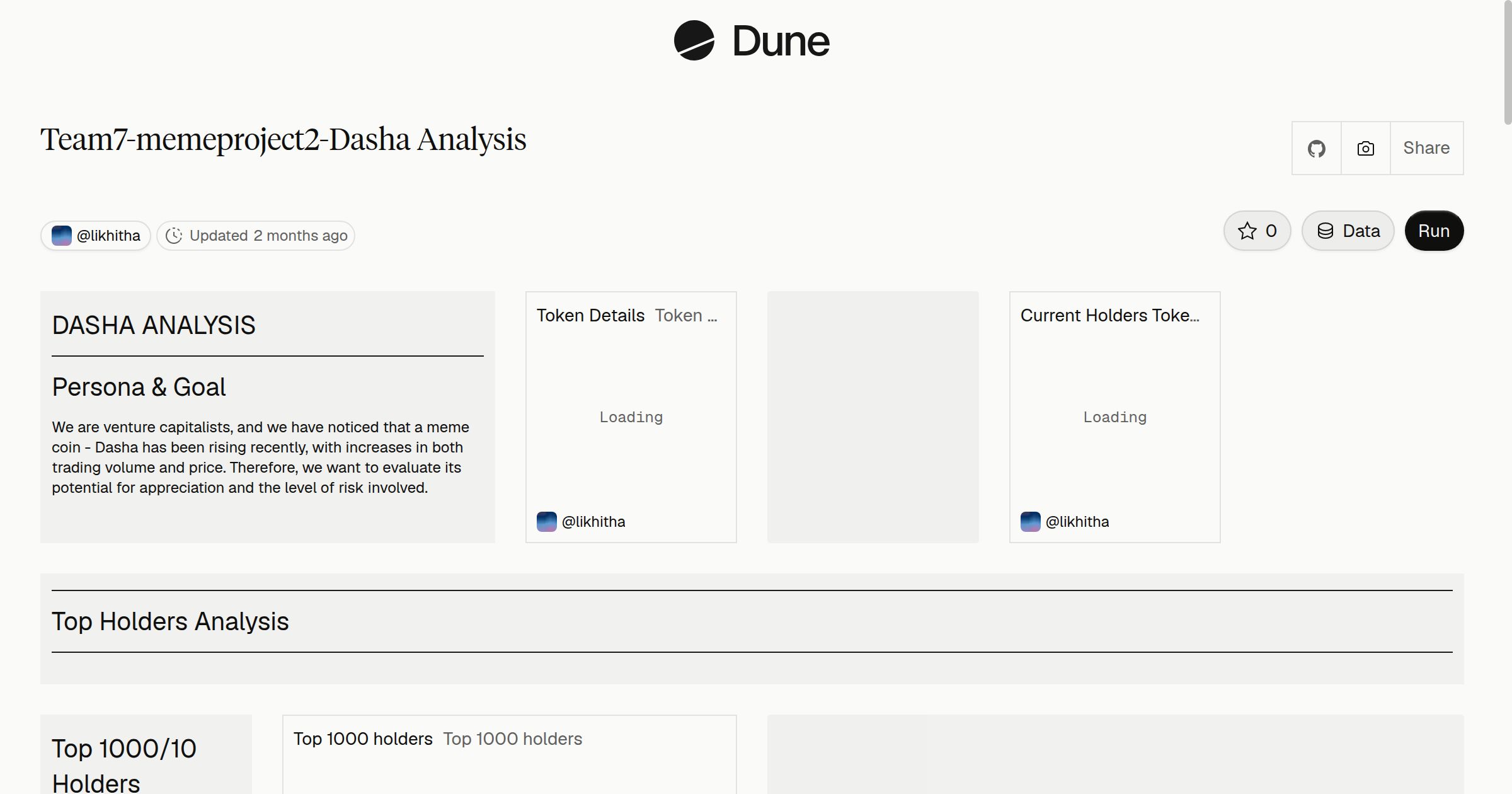Open Top 1000 holders query title
Image resolution: width=1512 pixels, height=794 pixels.
(363, 739)
